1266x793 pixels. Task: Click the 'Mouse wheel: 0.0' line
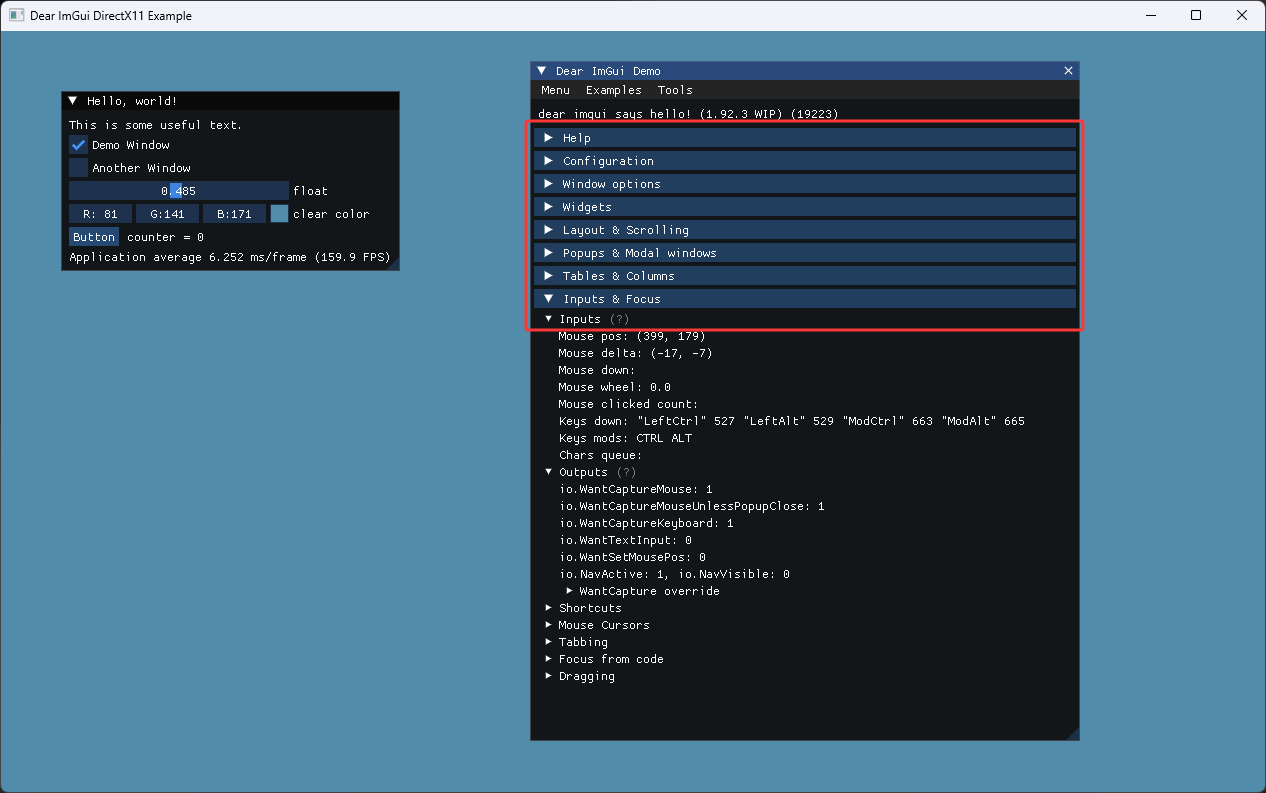614,387
